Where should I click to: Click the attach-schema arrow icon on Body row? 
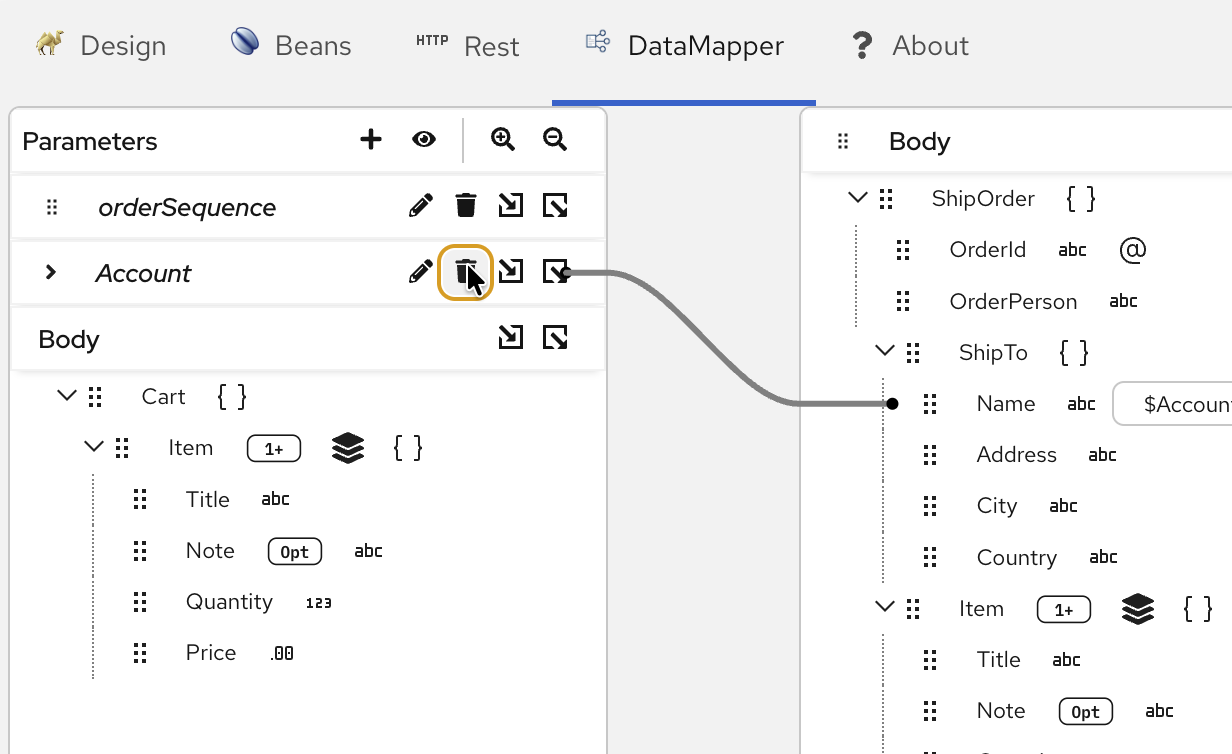click(x=510, y=338)
